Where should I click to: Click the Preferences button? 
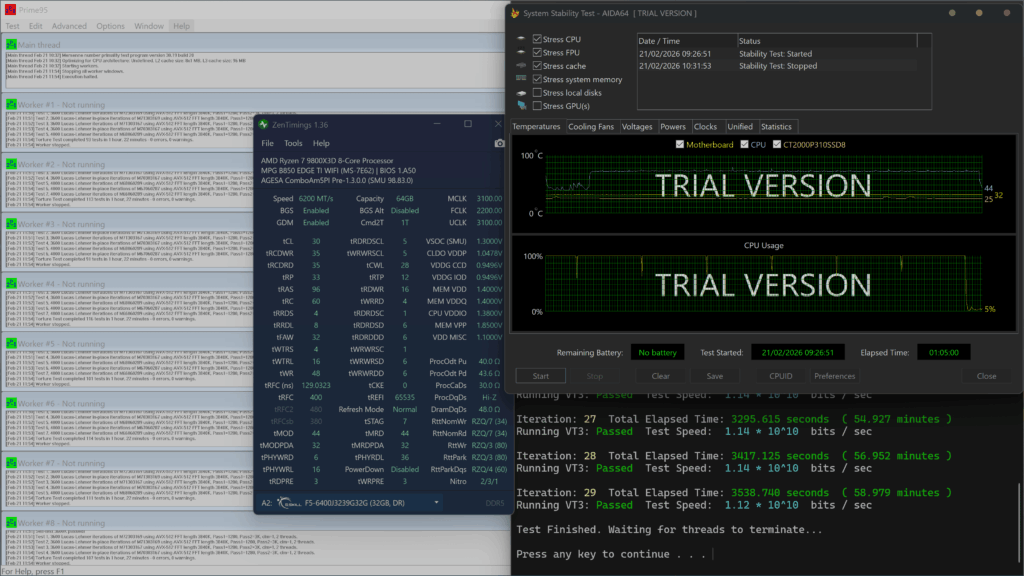pos(834,376)
